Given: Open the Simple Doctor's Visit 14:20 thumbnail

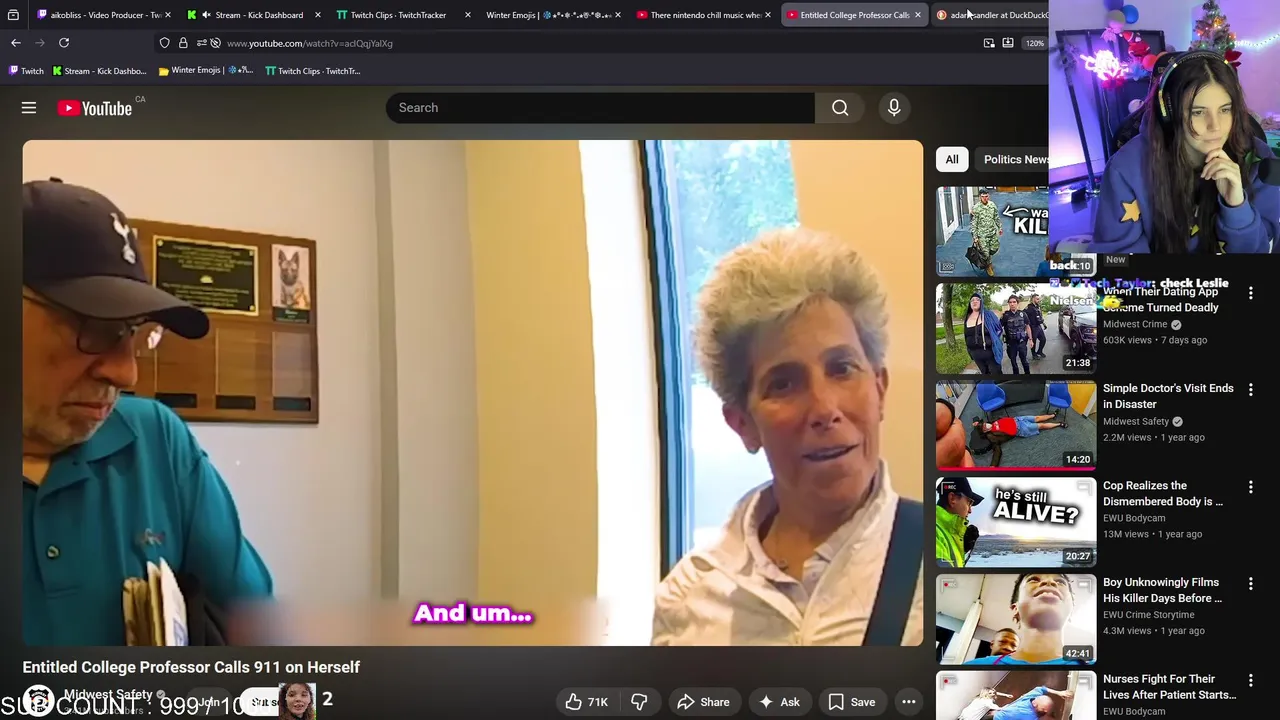Looking at the screenshot, I should [x=1016, y=425].
